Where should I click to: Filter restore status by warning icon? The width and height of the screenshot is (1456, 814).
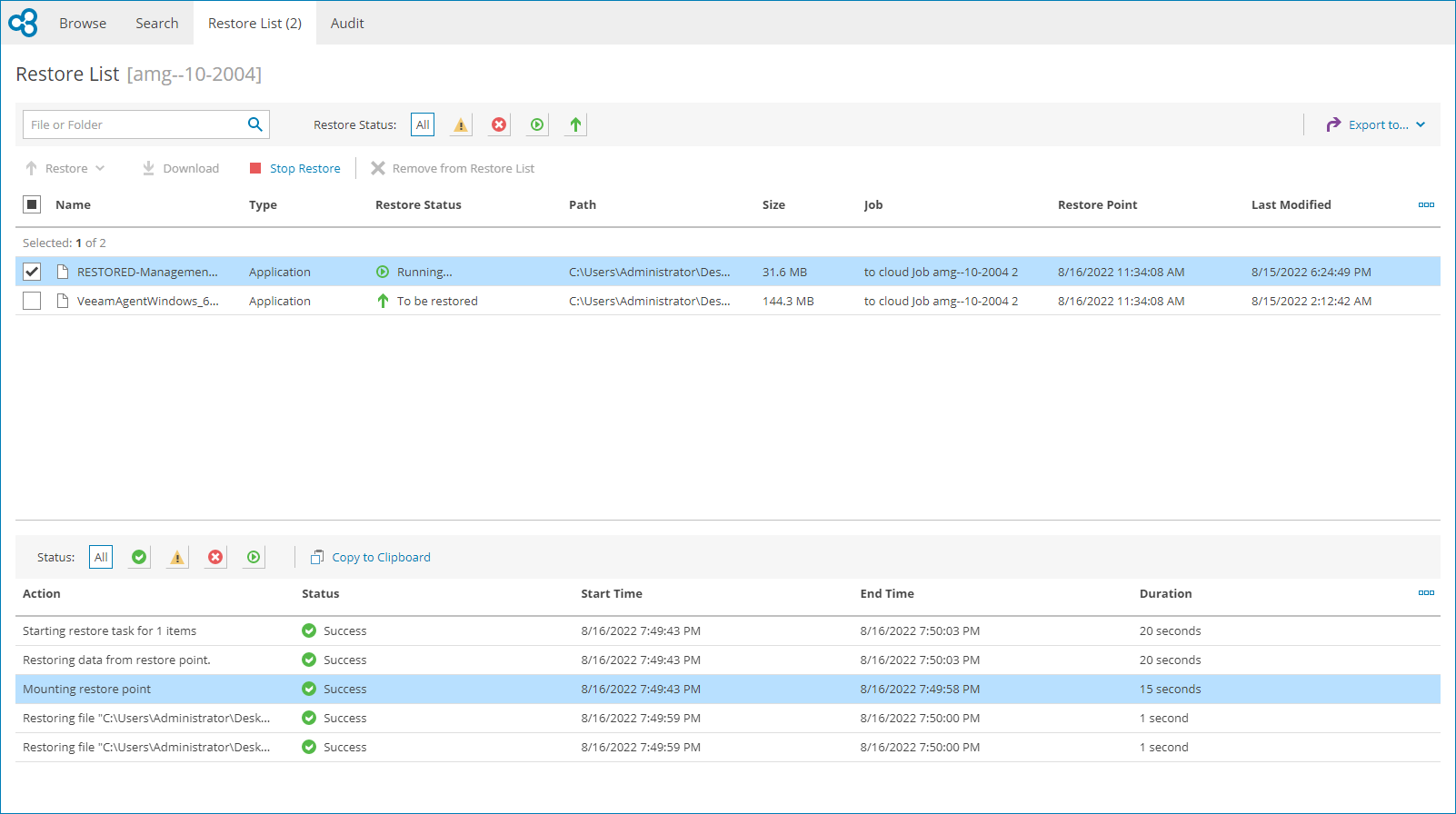tap(461, 125)
